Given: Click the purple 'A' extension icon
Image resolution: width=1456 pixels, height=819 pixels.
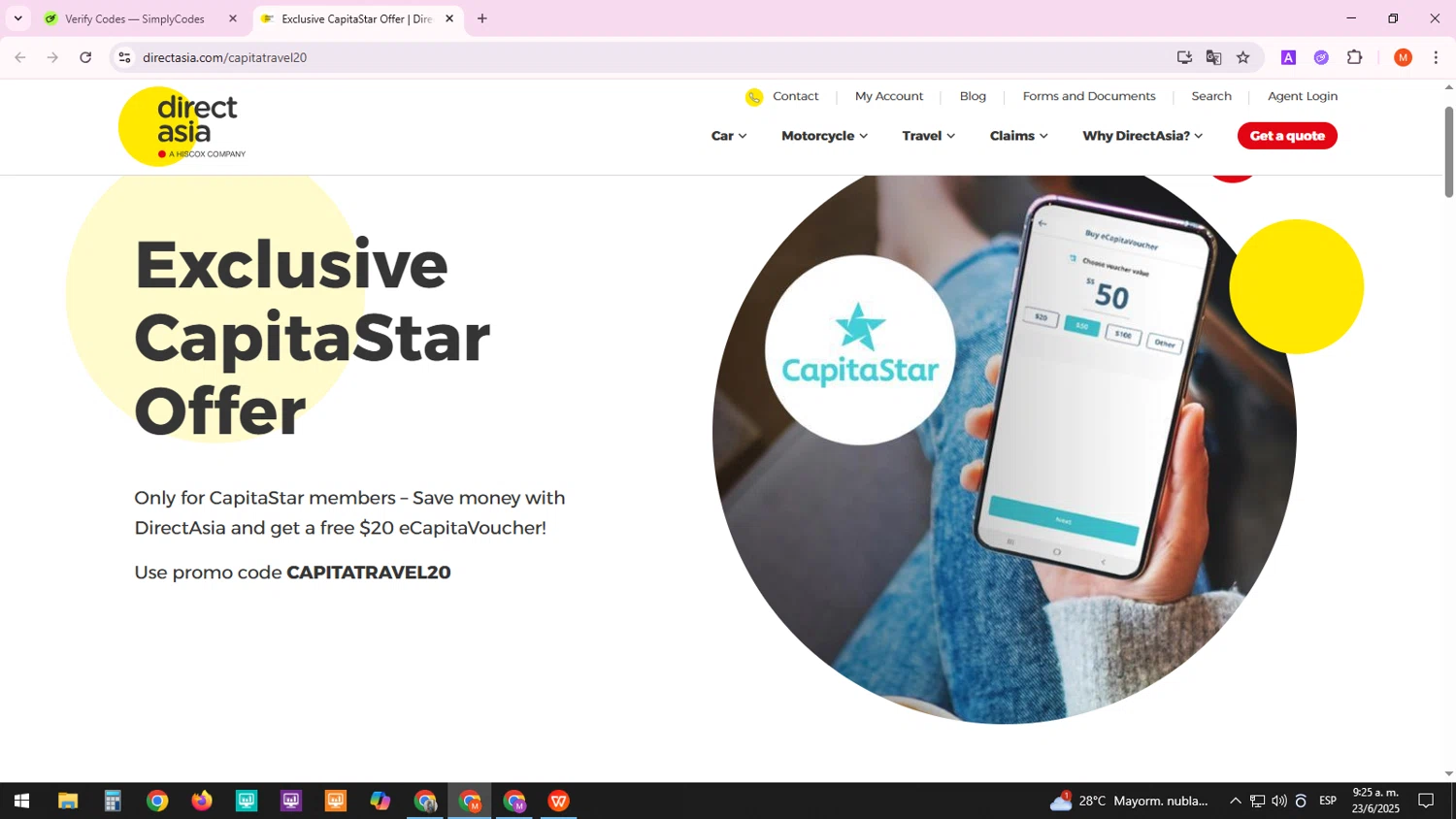Looking at the screenshot, I should [1288, 57].
